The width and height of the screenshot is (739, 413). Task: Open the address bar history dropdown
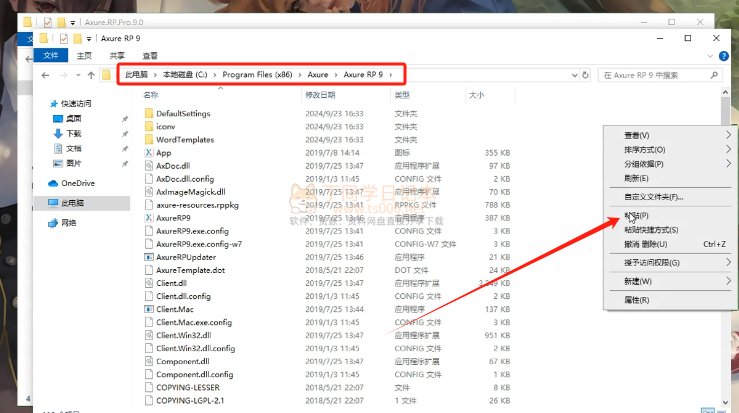coord(575,75)
